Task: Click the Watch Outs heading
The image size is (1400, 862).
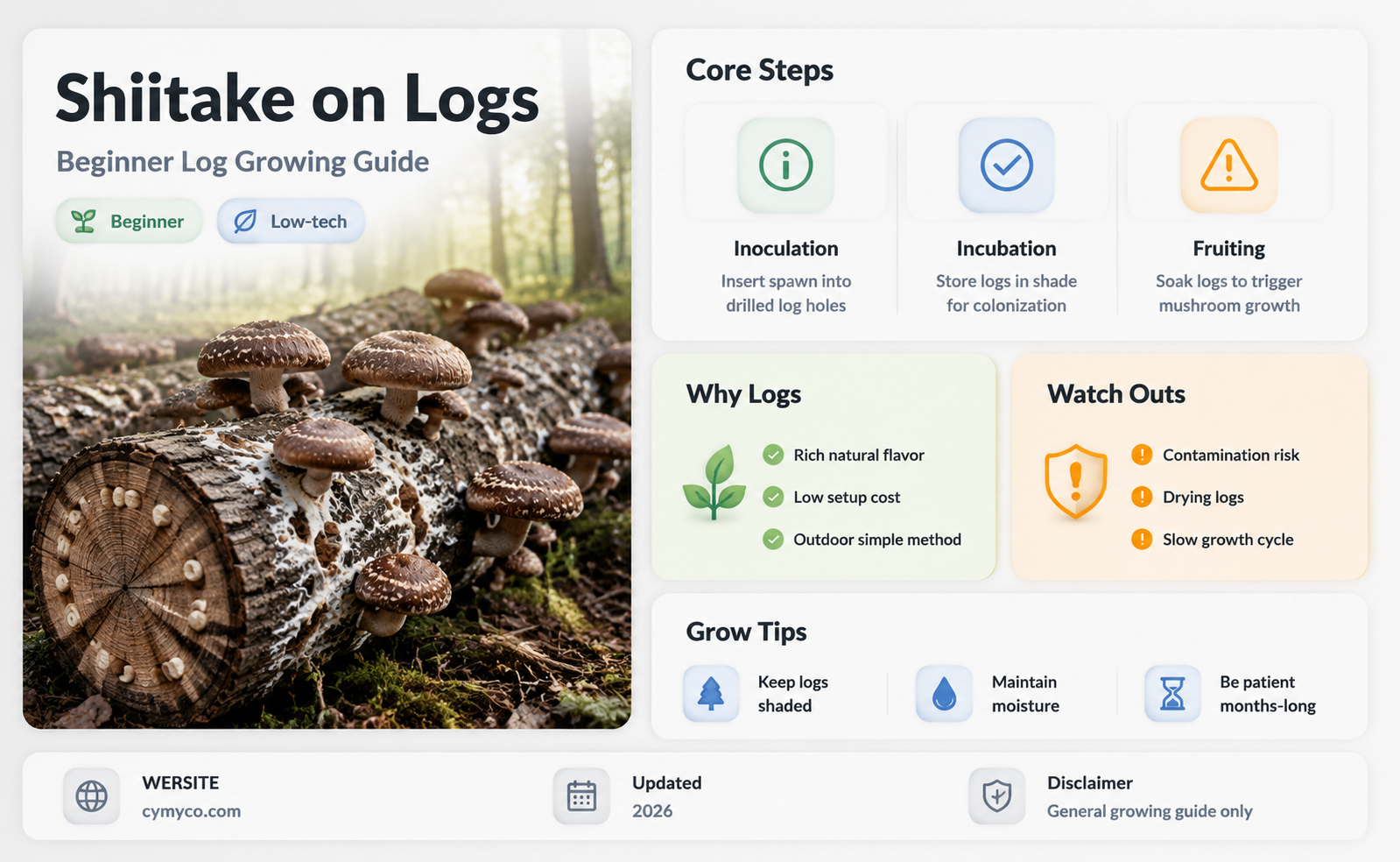Action: [x=1116, y=394]
